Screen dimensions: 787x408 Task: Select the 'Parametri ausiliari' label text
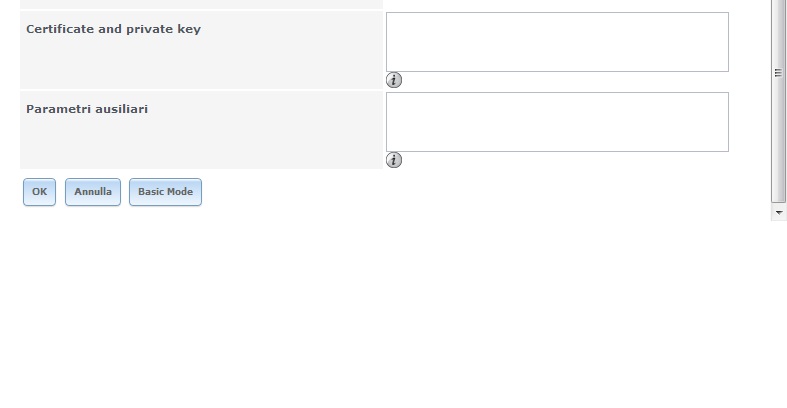[87, 109]
